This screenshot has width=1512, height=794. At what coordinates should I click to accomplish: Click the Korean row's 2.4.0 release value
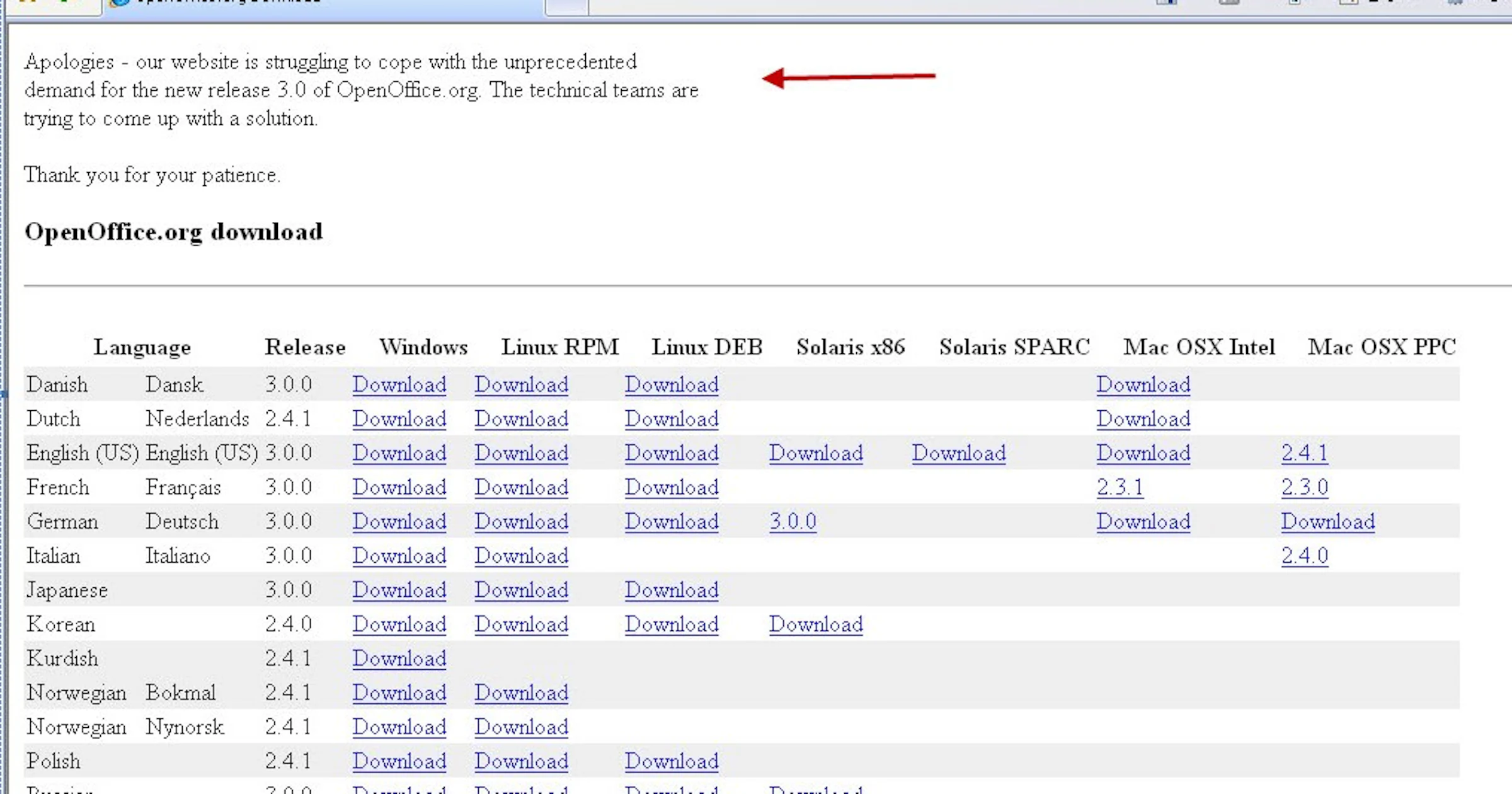[x=288, y=624]
